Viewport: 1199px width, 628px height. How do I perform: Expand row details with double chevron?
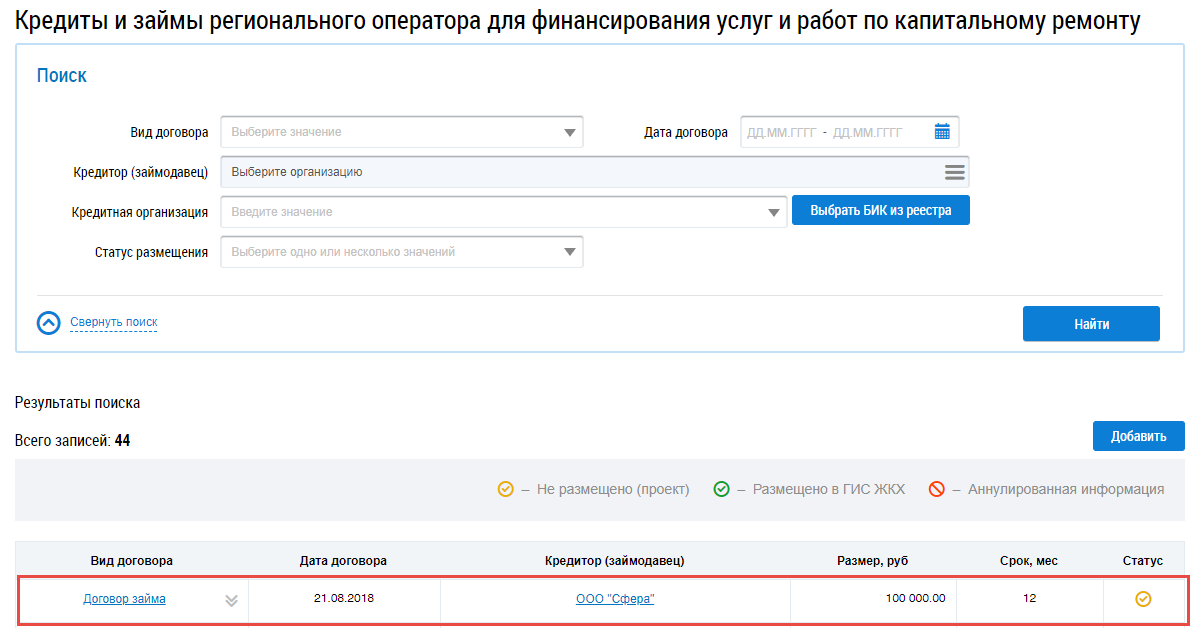(231, 600)
